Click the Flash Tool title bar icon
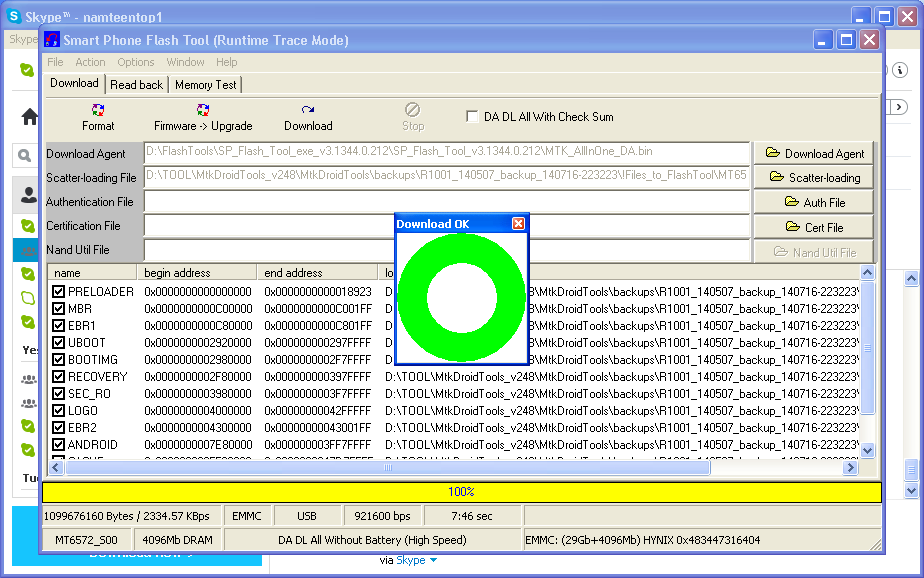924x578 pixels. (52, 39)
